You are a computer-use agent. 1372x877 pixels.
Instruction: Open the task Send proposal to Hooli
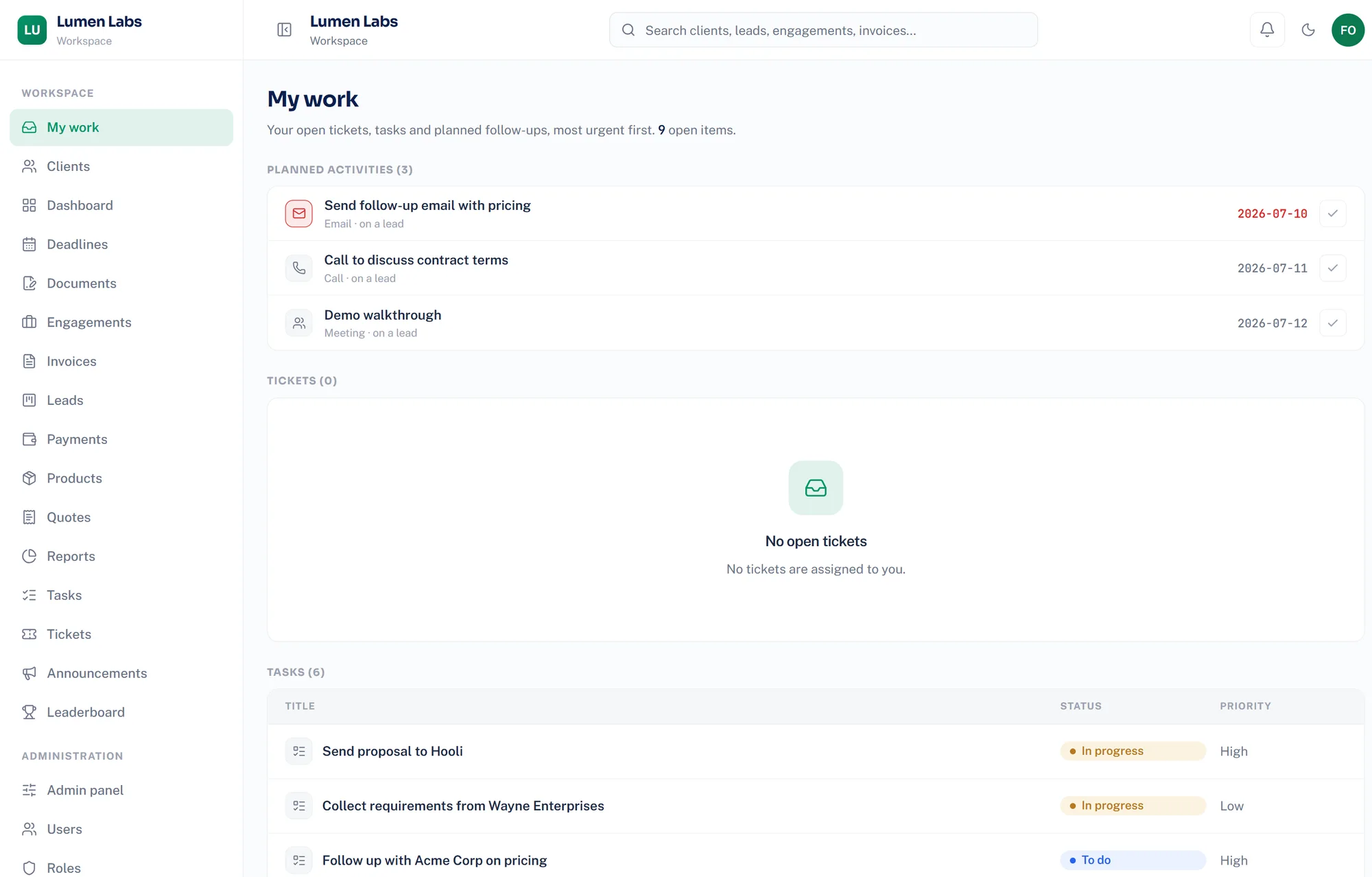392,751
